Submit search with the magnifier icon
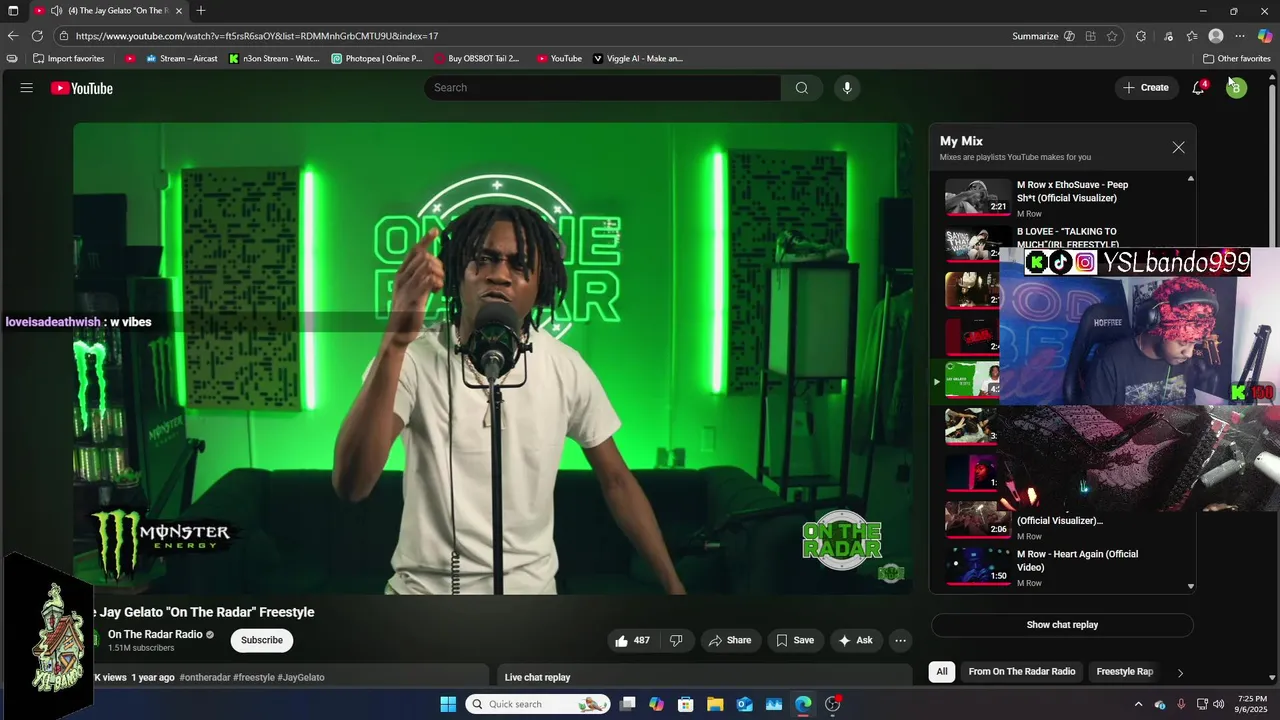Screen dimensions: 1280x720 point(802,88)
